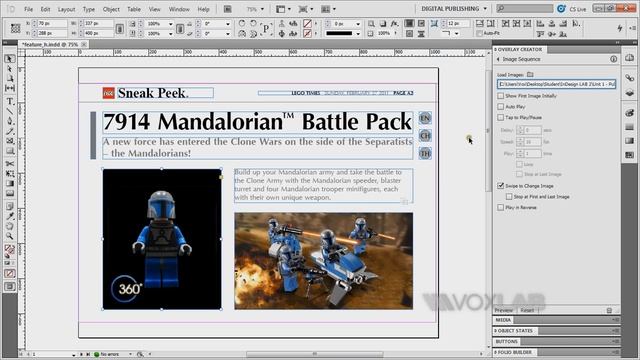Enable Tap to Play/Pause checkbox

[501, 118]
